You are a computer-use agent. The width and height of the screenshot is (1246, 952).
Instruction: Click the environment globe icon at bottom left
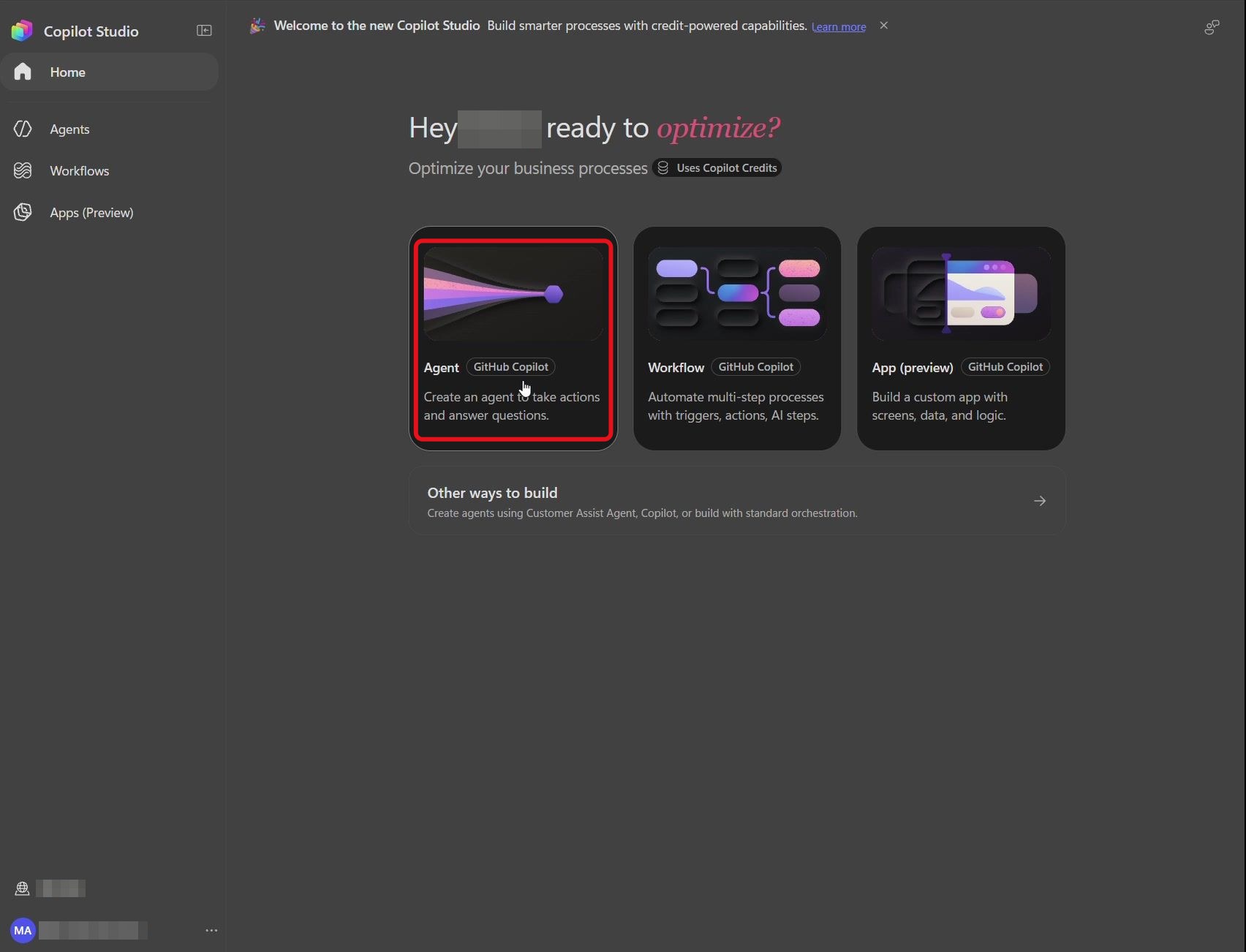click(x=22, y=888)
